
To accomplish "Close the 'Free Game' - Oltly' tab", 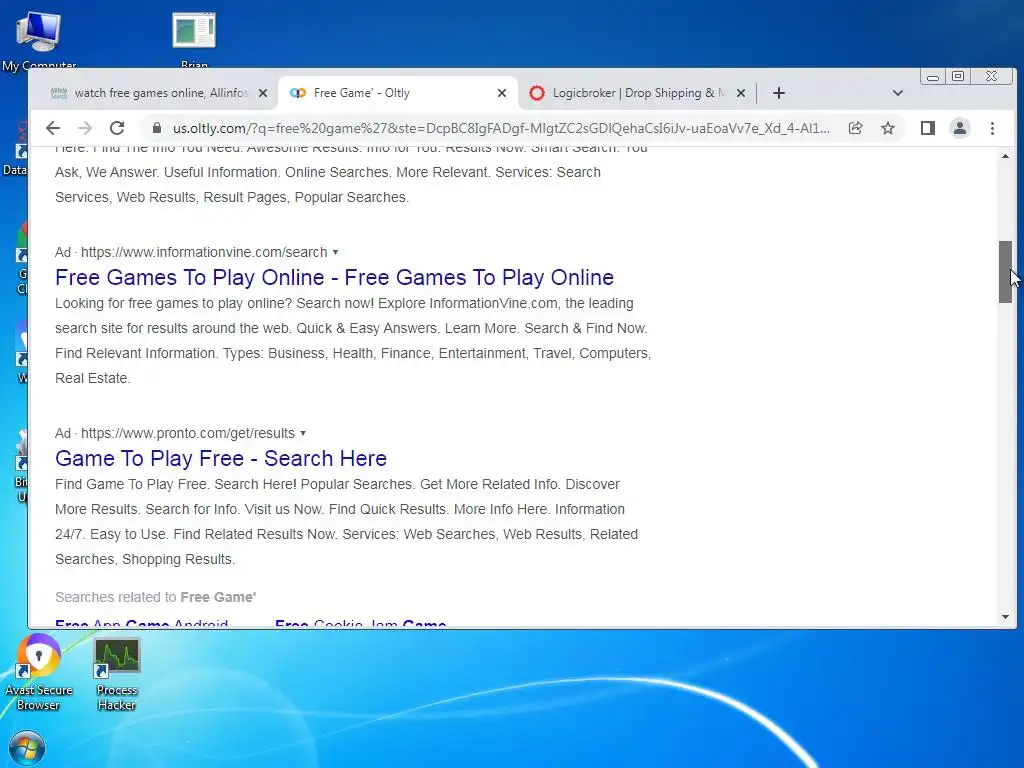I will (x=502, y=93).
